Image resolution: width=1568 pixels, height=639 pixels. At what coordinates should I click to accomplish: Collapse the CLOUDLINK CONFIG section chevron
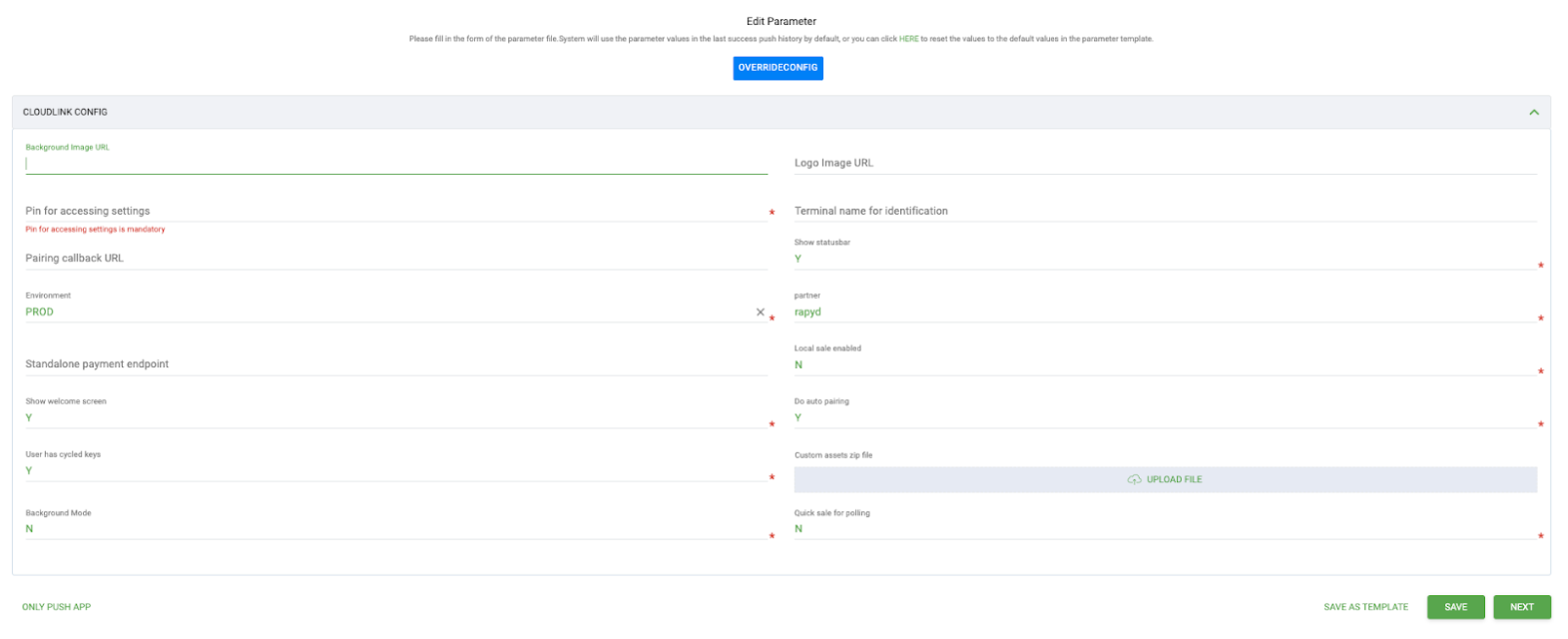coord(1533,112)
